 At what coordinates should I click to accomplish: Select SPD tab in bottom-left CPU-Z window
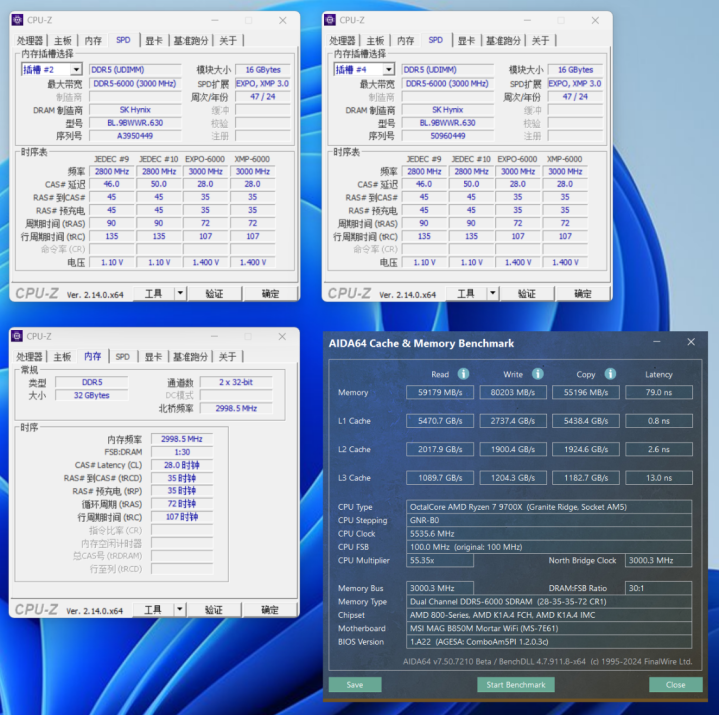tap(122, 356)
